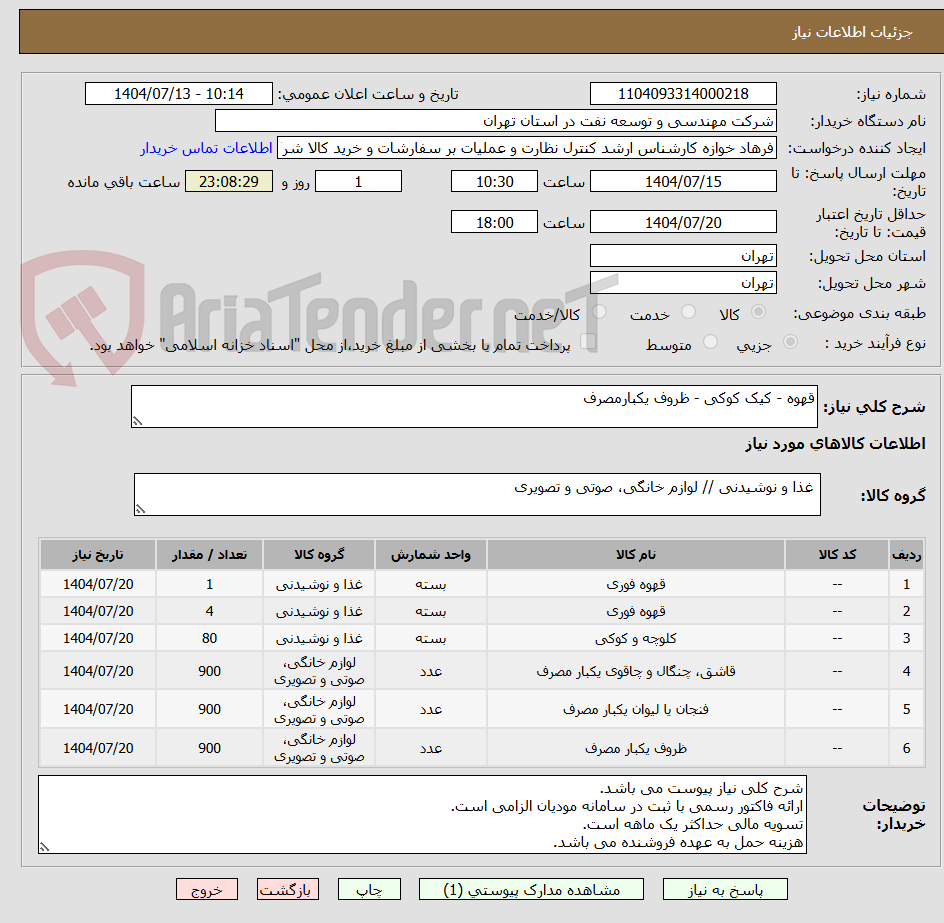Click the ساعت باقی مانده countdown timer
The width and height of the screenshot is (944, 923).
[x=228, y=181]
